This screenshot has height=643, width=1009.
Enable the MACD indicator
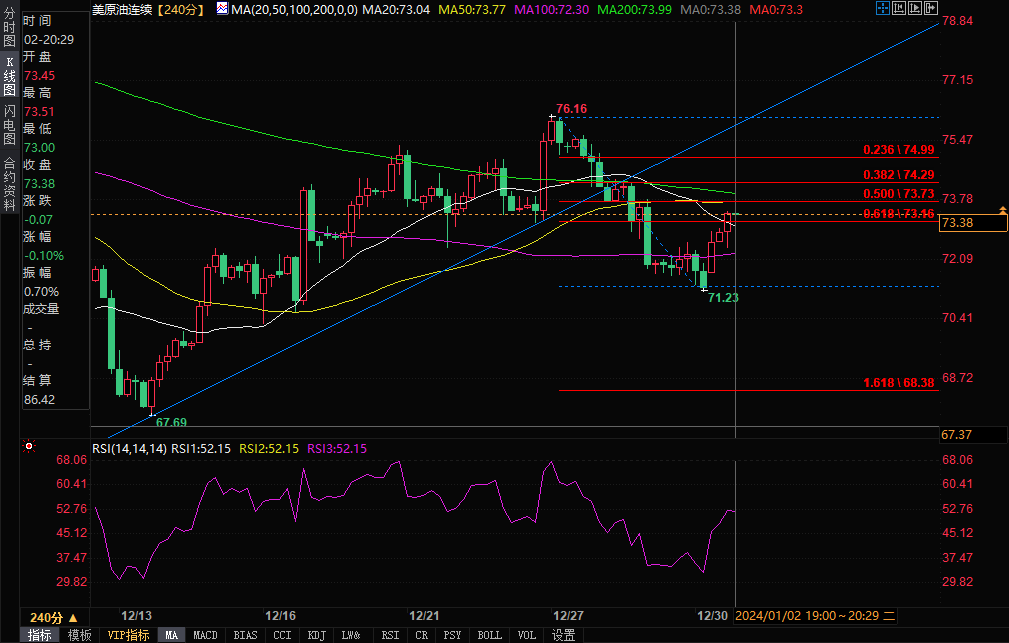[x=205, y=635]
